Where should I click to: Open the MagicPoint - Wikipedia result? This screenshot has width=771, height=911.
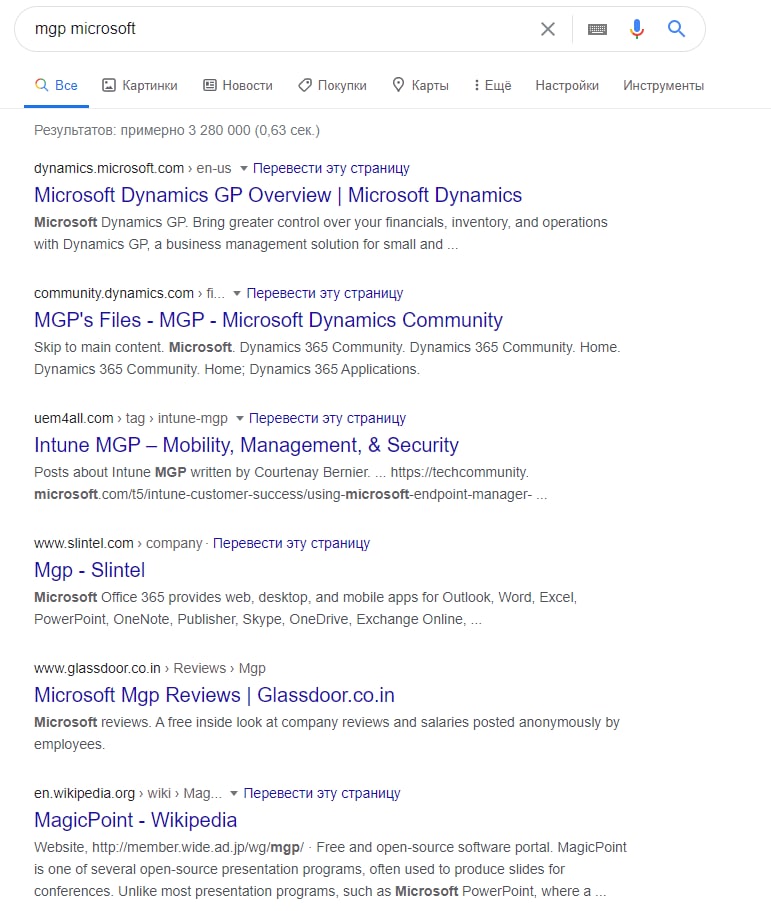[135, 820]
